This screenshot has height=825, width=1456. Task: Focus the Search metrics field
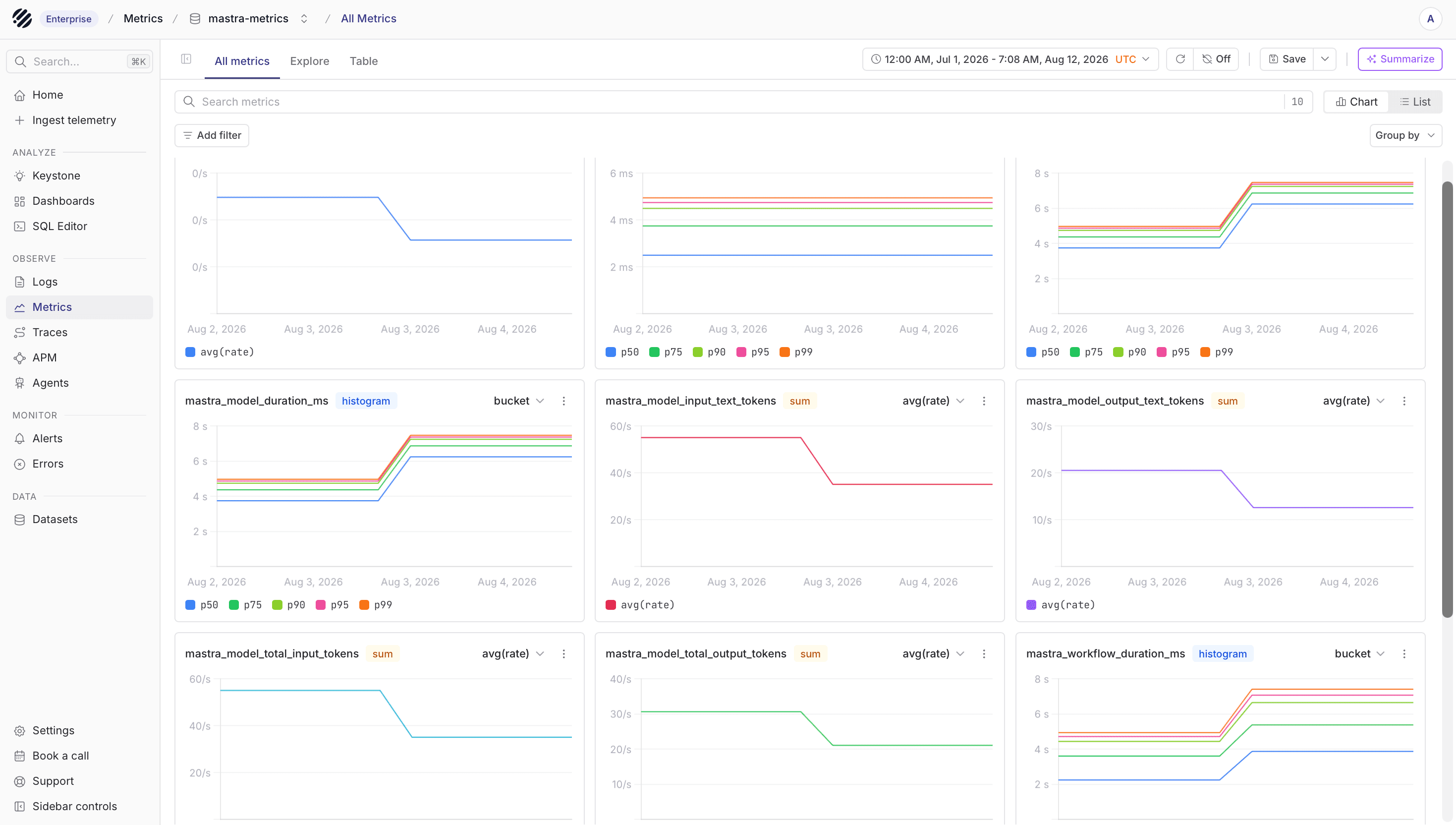point(743,102)
